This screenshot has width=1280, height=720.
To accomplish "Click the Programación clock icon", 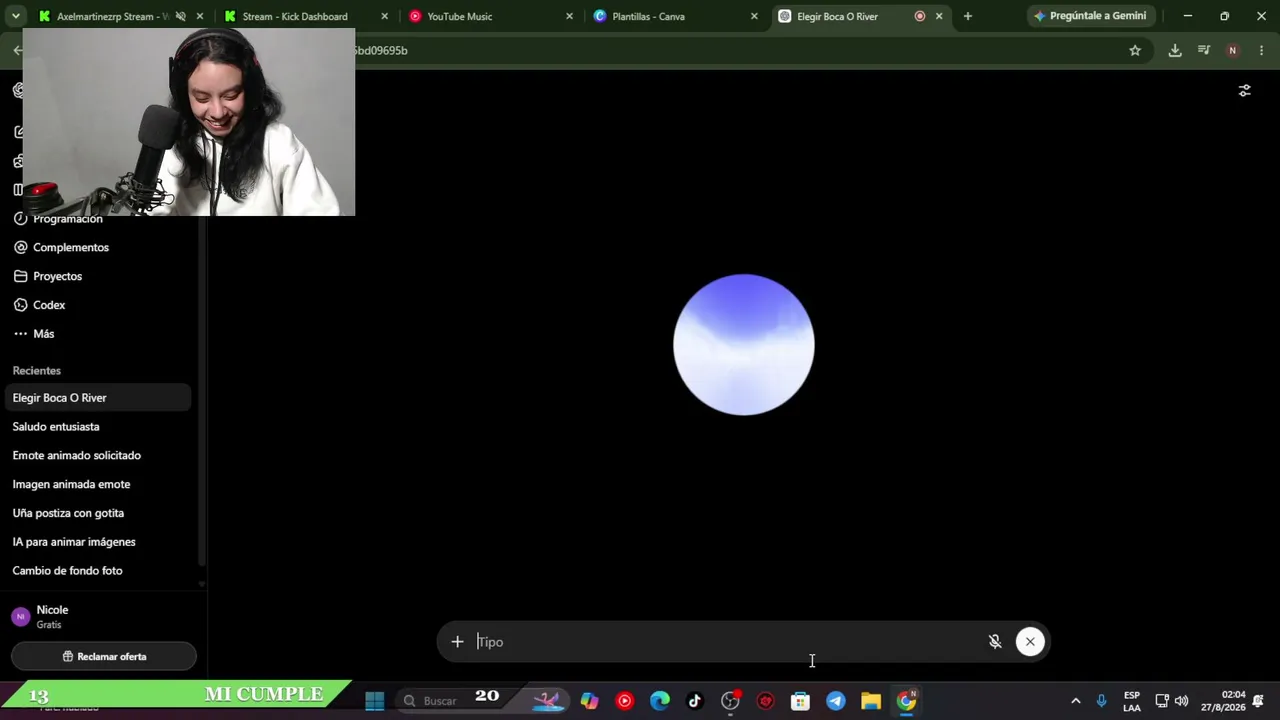I will (x=20, y=218).
